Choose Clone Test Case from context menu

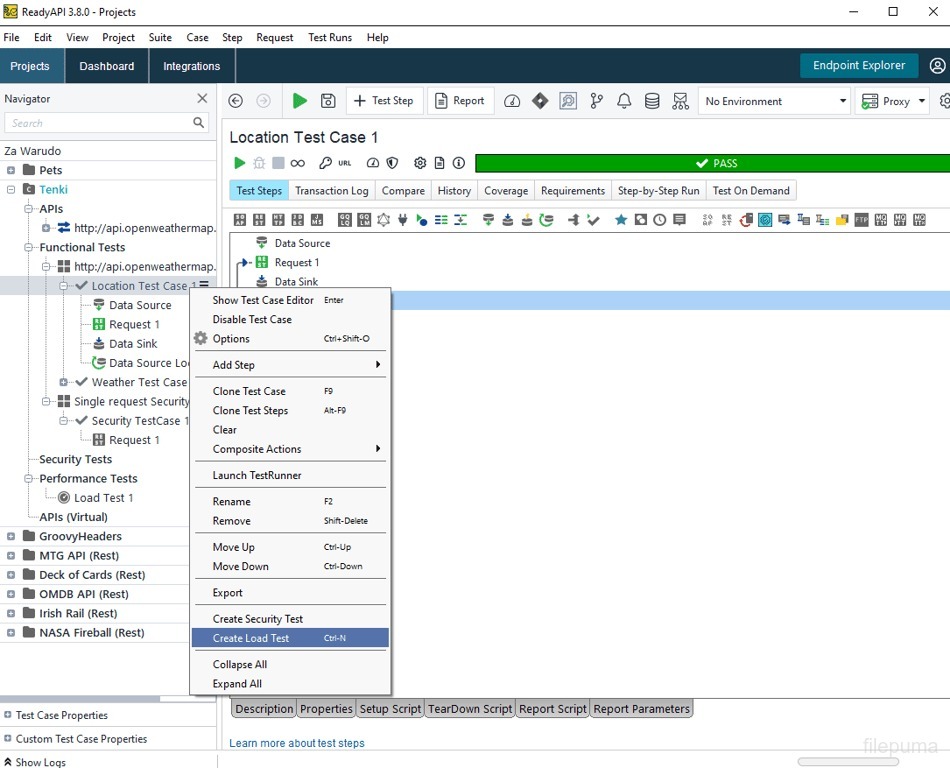coord(249,391)
